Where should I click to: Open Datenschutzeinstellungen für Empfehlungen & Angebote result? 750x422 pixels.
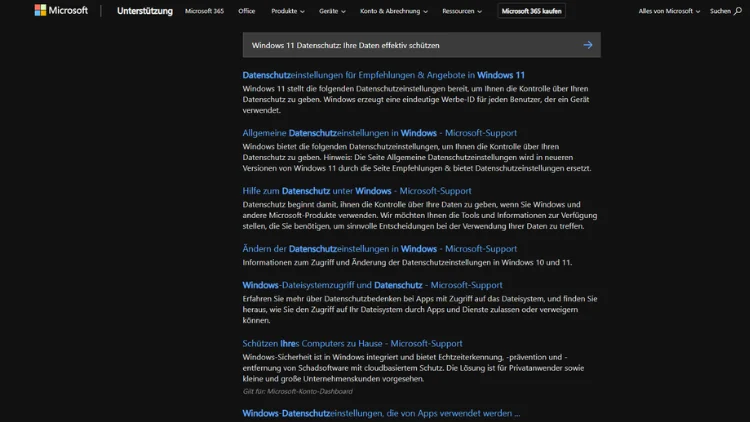click(x=383, y=75)
